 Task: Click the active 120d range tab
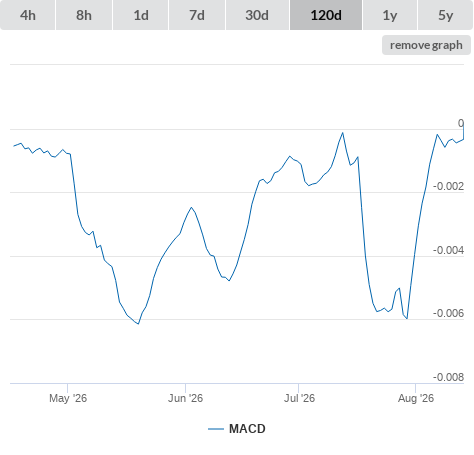pos(326,15)
